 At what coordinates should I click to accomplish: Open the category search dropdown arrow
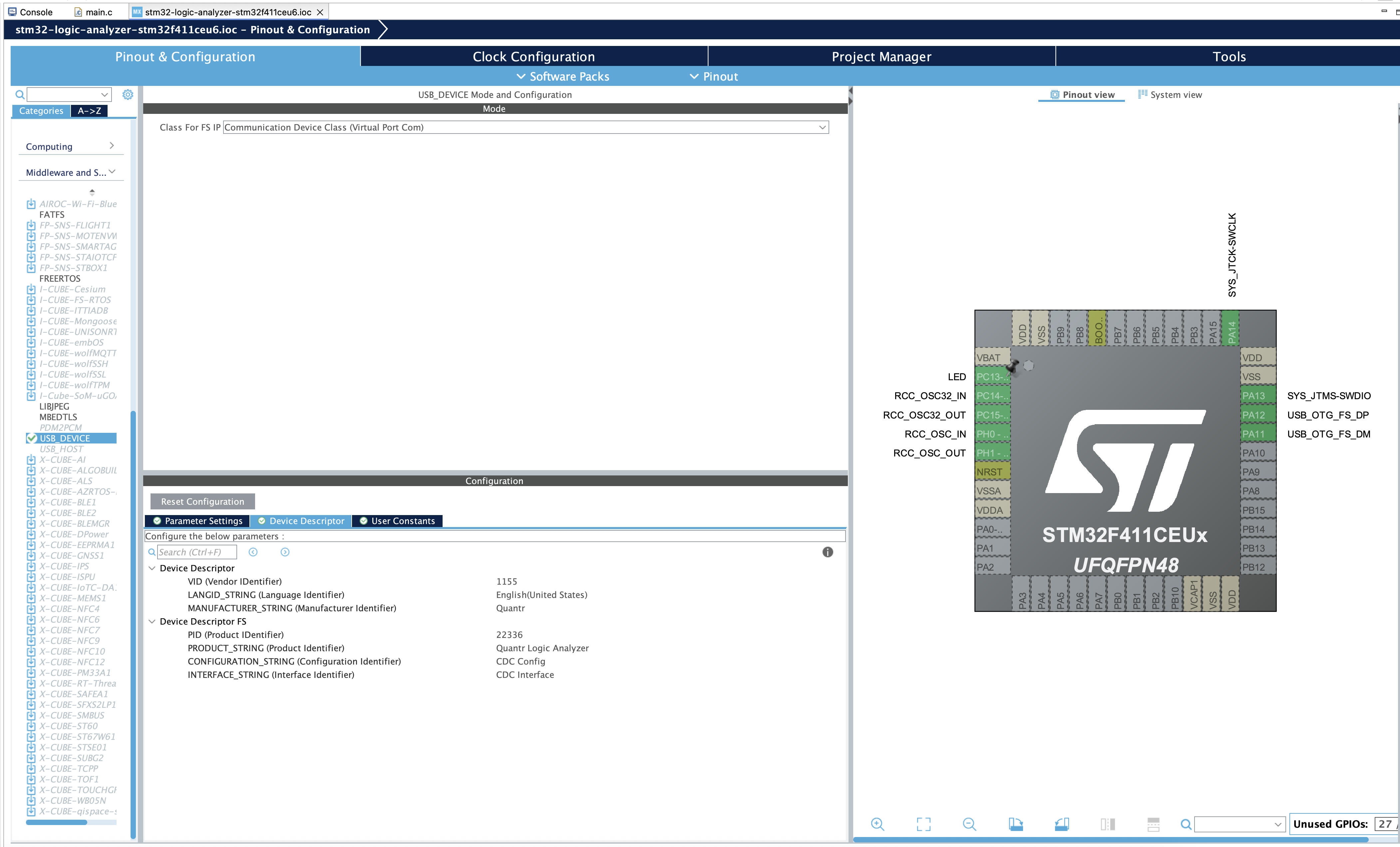pyautogui.click(x=105, y=94)
